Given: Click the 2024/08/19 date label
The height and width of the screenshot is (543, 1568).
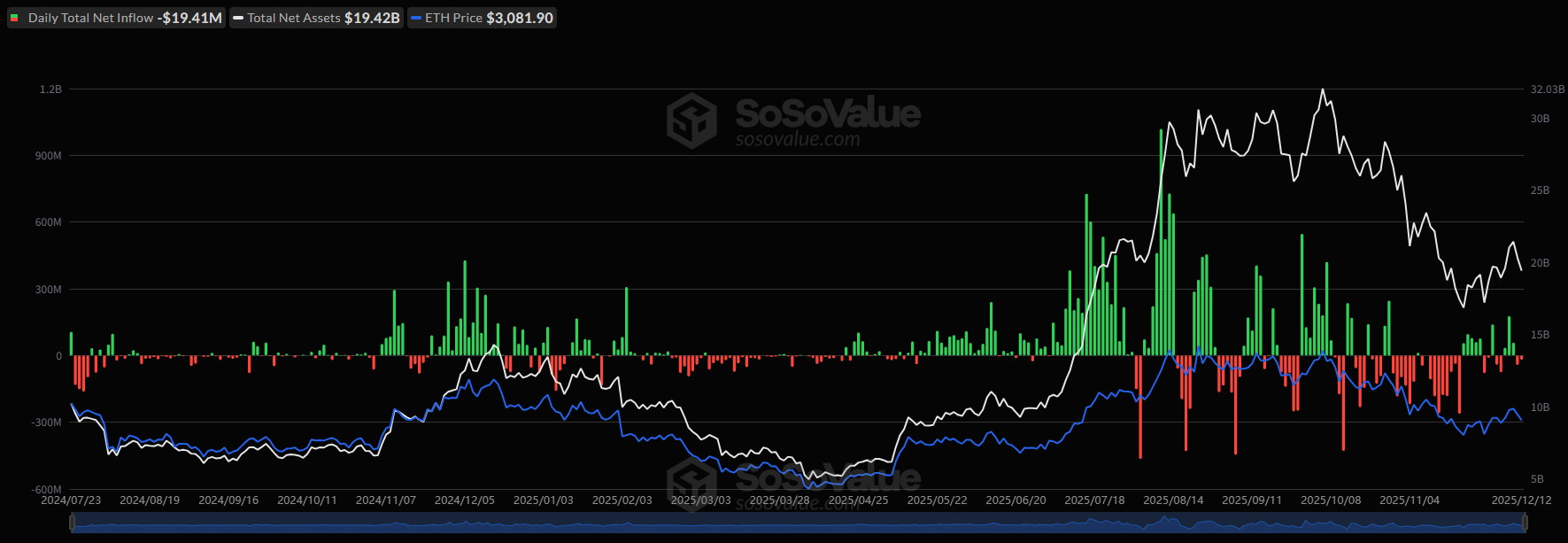Looking at the screenshot, I should point(150,500).
